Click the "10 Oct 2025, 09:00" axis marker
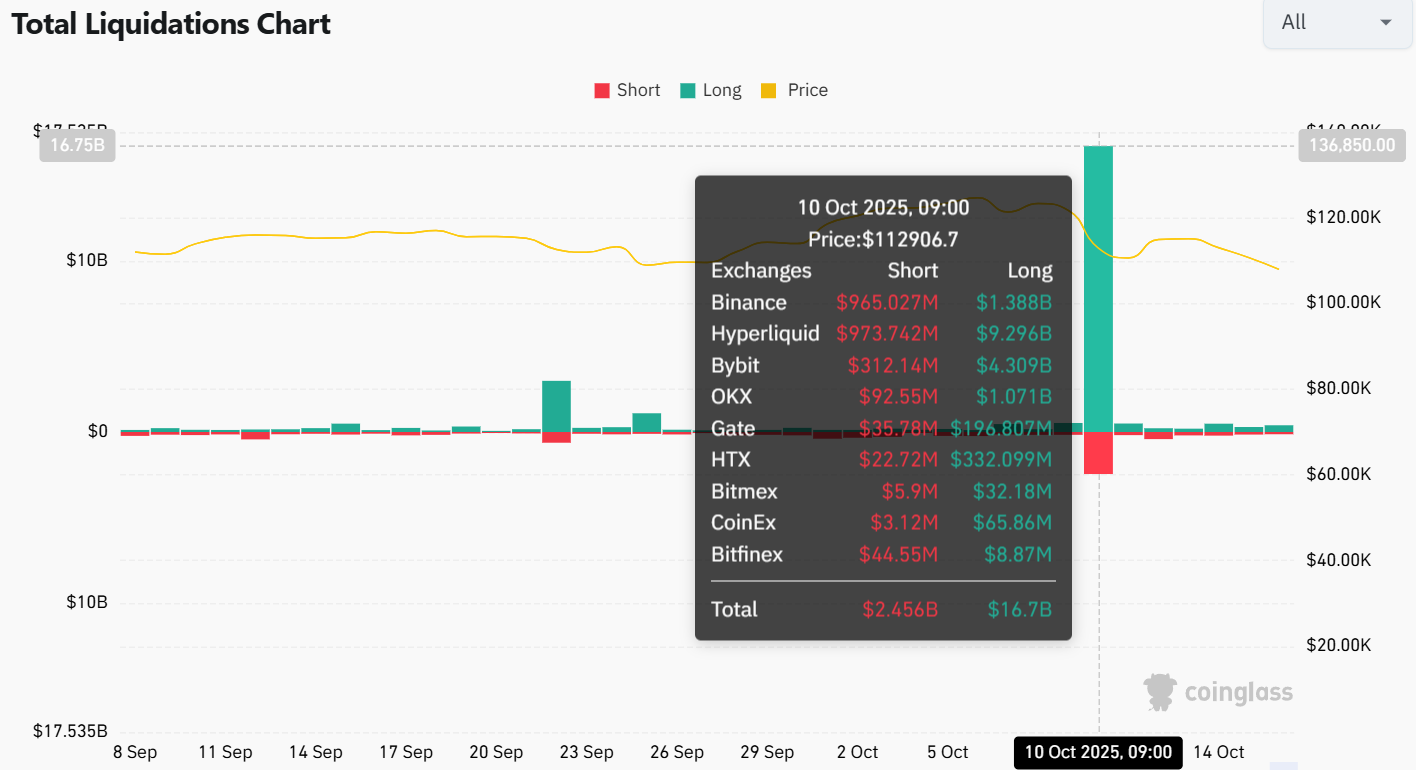The image size is (1416, 770). (1097, 752)
